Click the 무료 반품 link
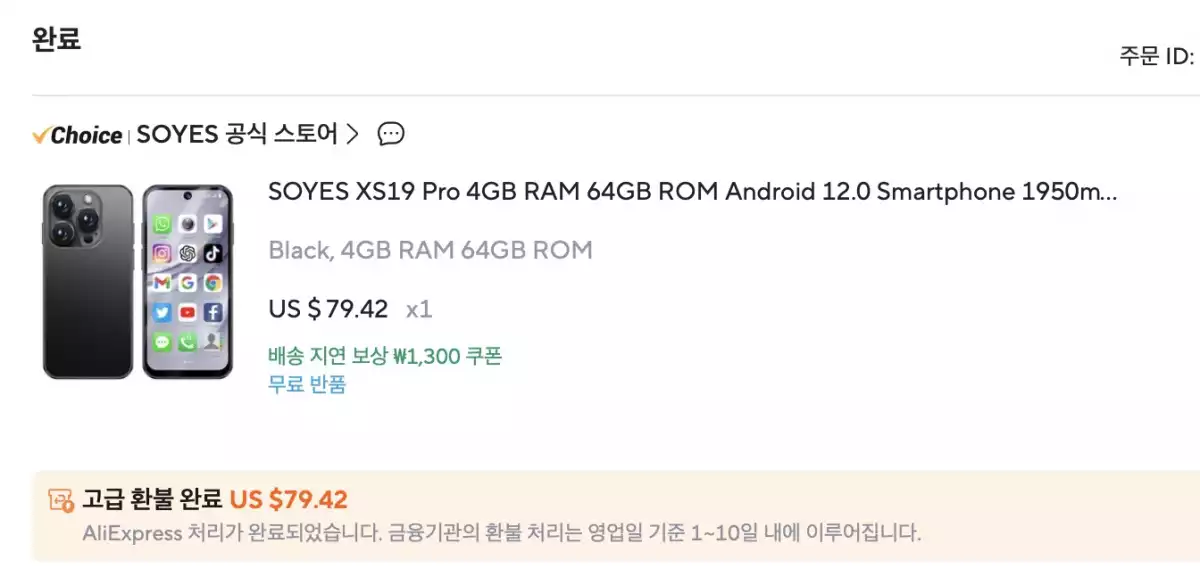1200x585 pixels. click(x=307, y=384)
